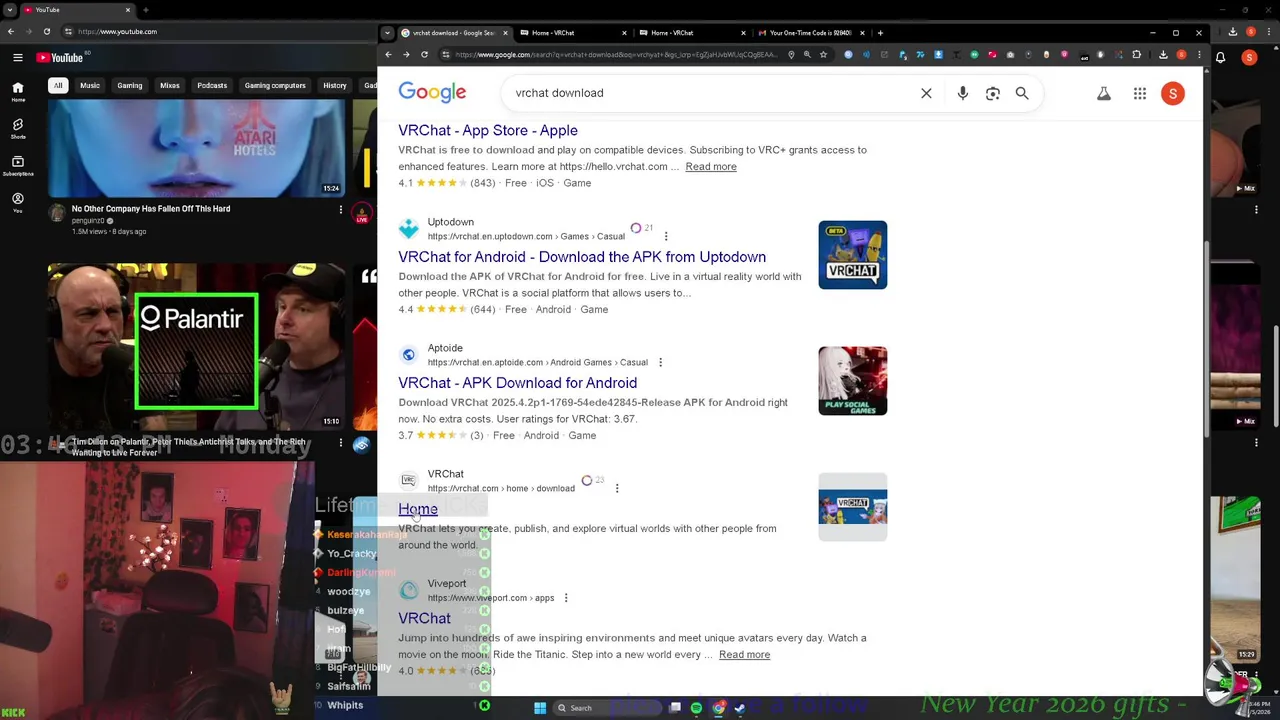1280x720 pixels.
Task: Open menu for Tim Dillon Palantir video
Action: click(341, 443)
